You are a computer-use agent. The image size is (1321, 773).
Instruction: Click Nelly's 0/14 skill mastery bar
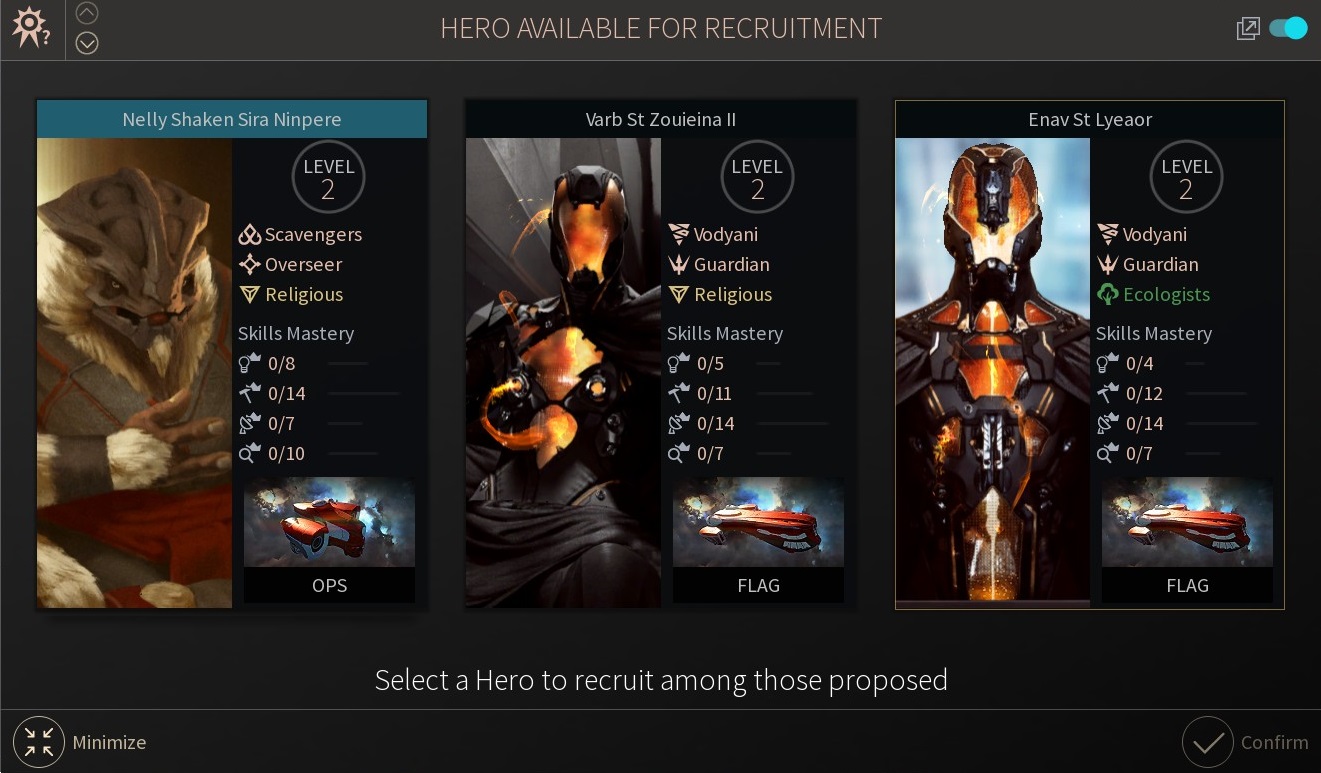click(362, 394)
